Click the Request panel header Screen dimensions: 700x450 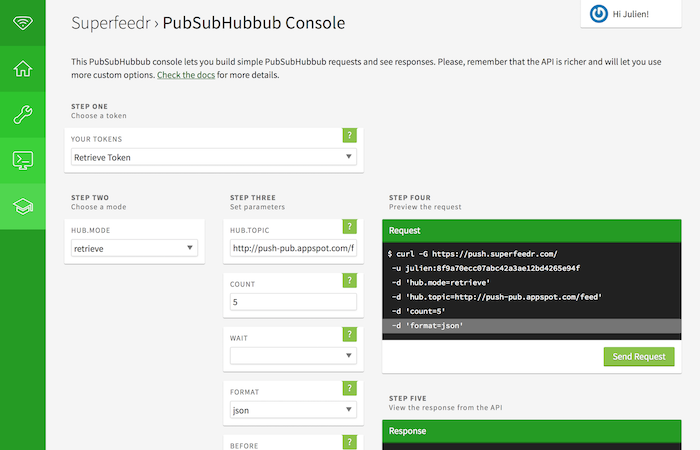pyautogui.click(x=532, y=231)
